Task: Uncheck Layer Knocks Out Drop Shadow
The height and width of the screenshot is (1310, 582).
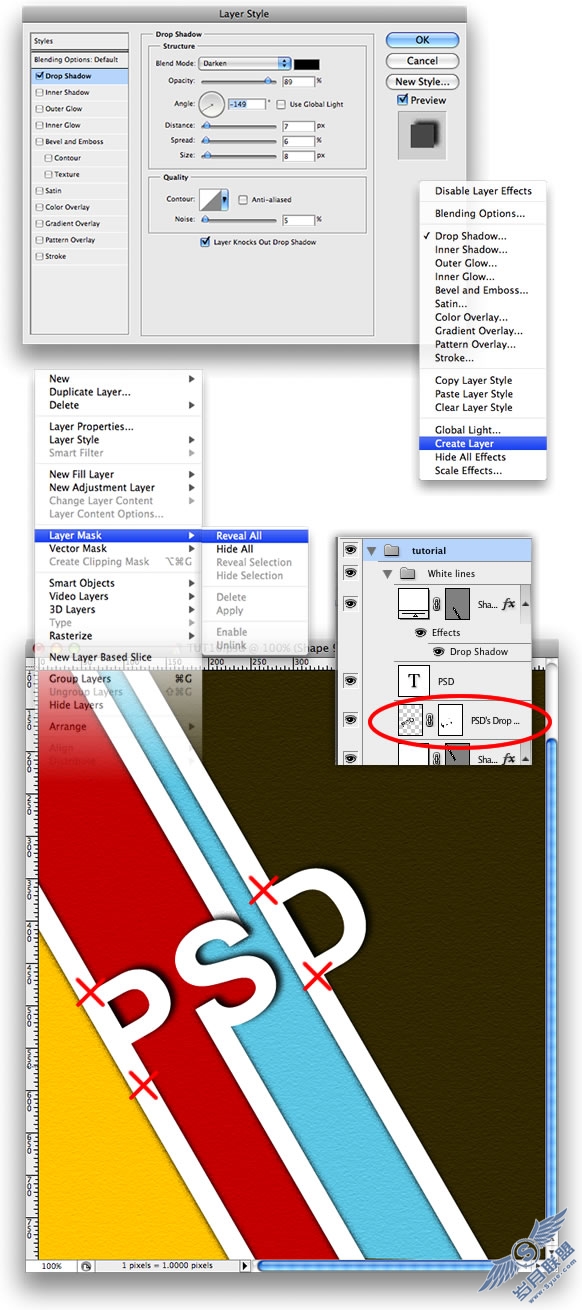Action: pyautogui.click(x=205, y=241)
